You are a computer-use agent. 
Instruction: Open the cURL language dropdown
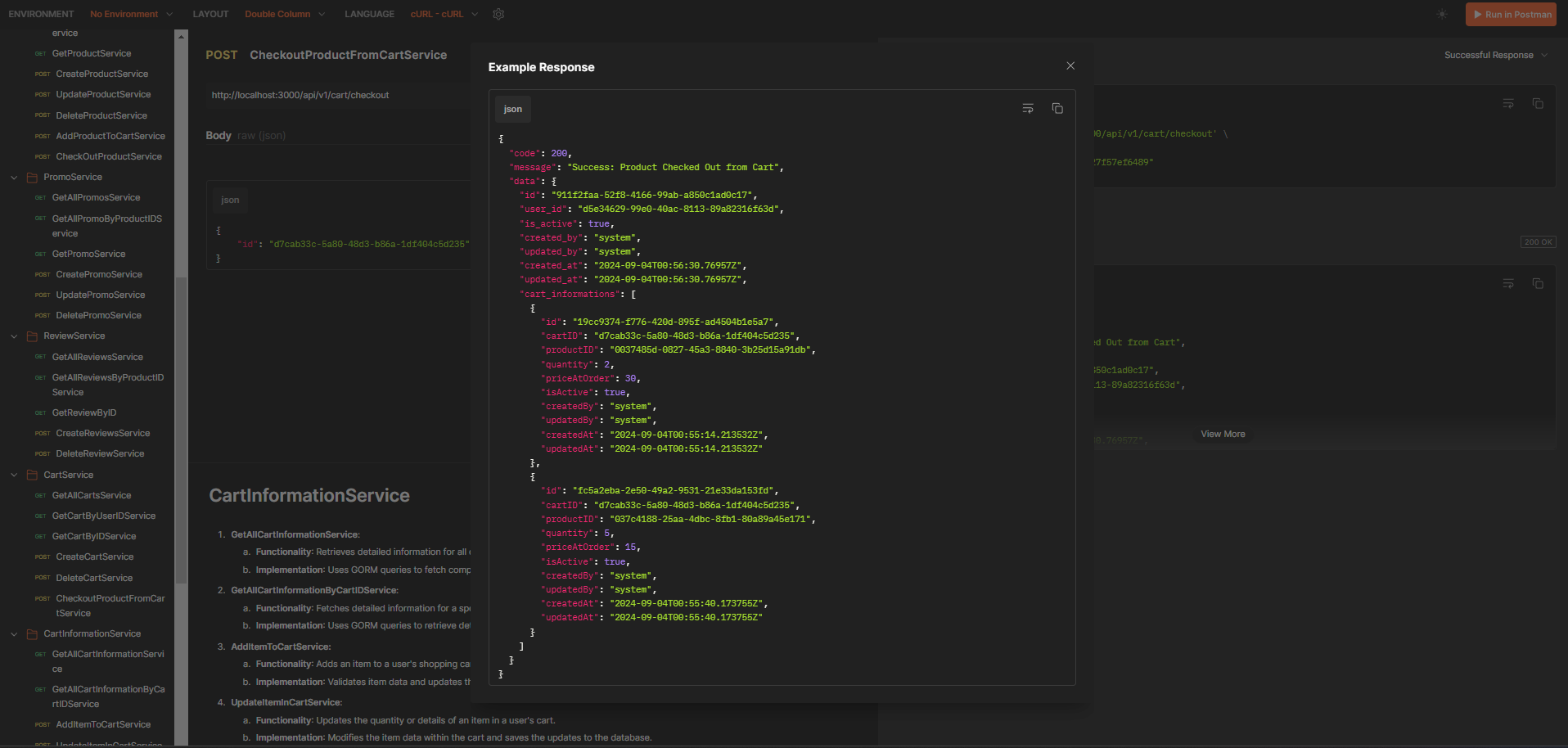coord(444,14)
